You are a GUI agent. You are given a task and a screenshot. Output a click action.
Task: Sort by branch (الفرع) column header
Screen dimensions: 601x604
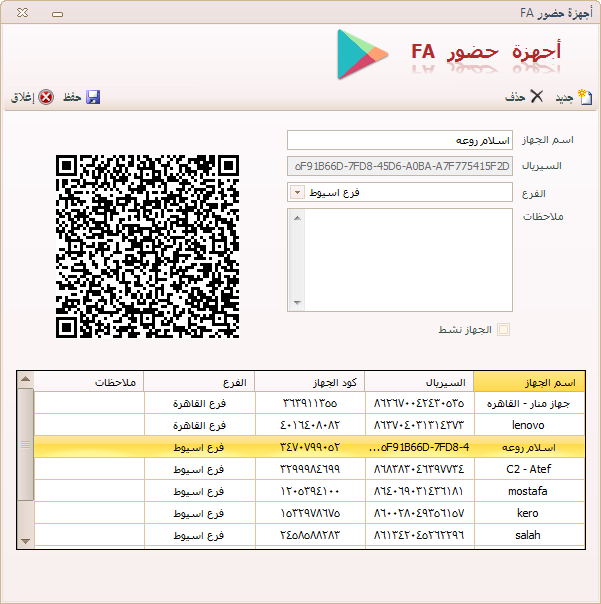199,382
